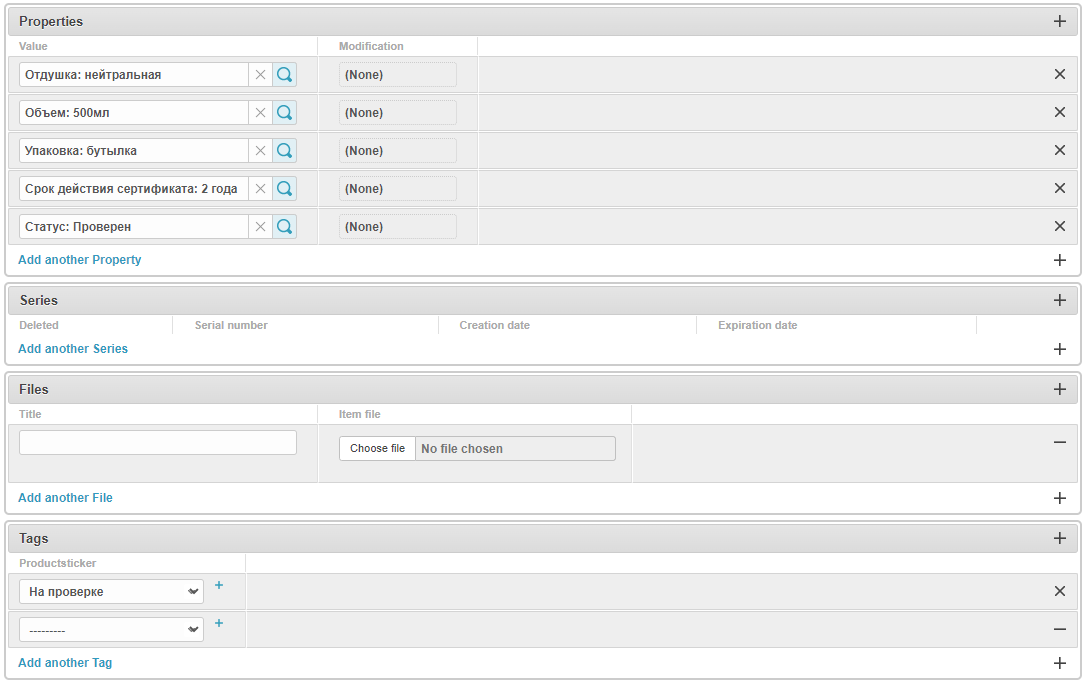
Task: Click the Add another Property link
Action: [x=80, y=260]
